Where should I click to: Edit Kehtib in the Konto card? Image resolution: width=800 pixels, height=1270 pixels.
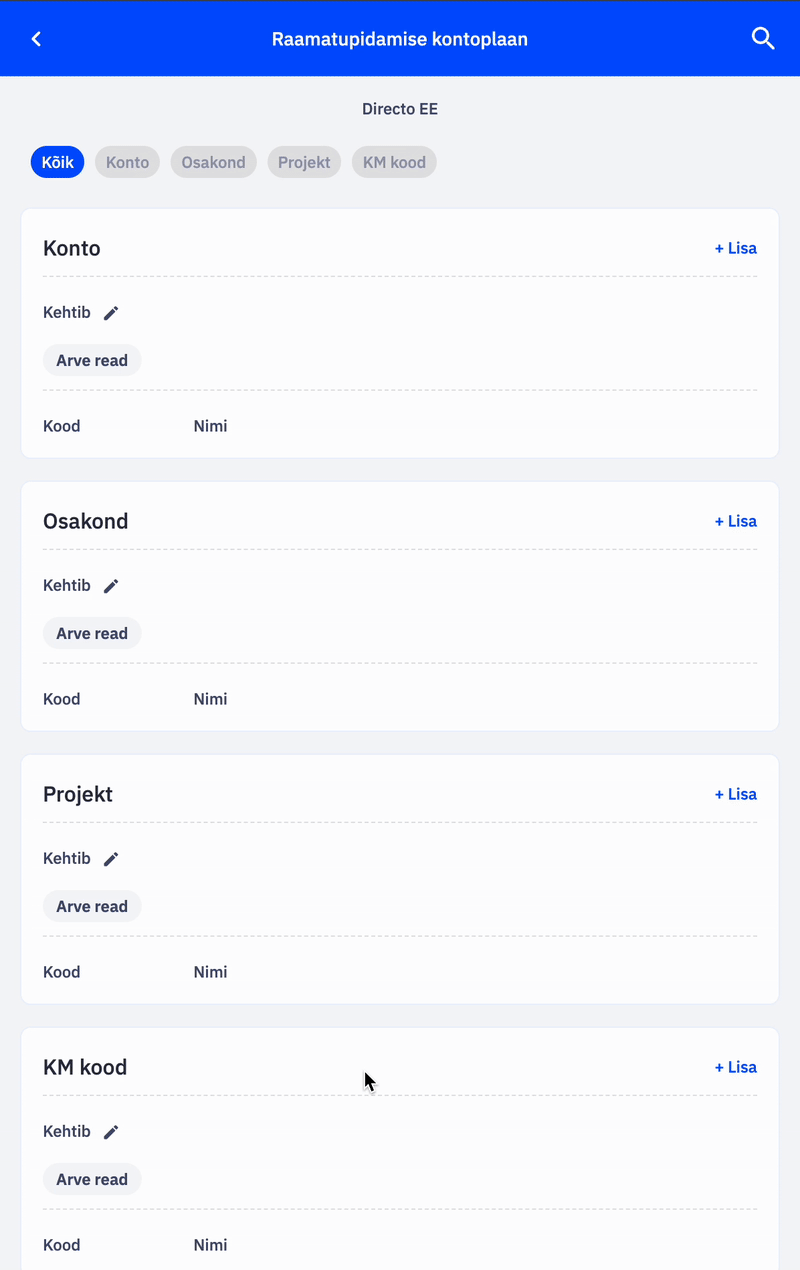point(111,313)
